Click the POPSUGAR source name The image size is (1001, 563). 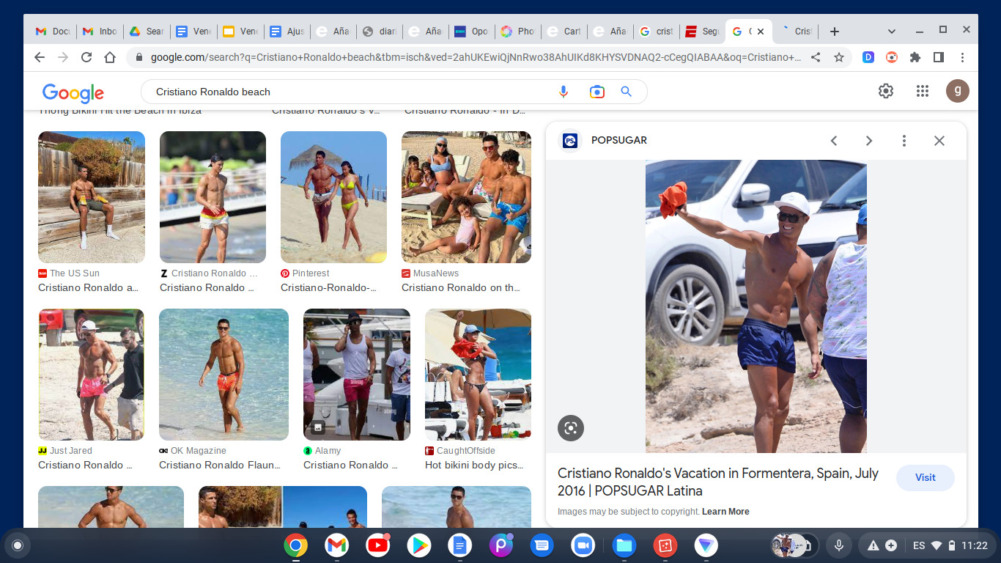pos(619,140)
